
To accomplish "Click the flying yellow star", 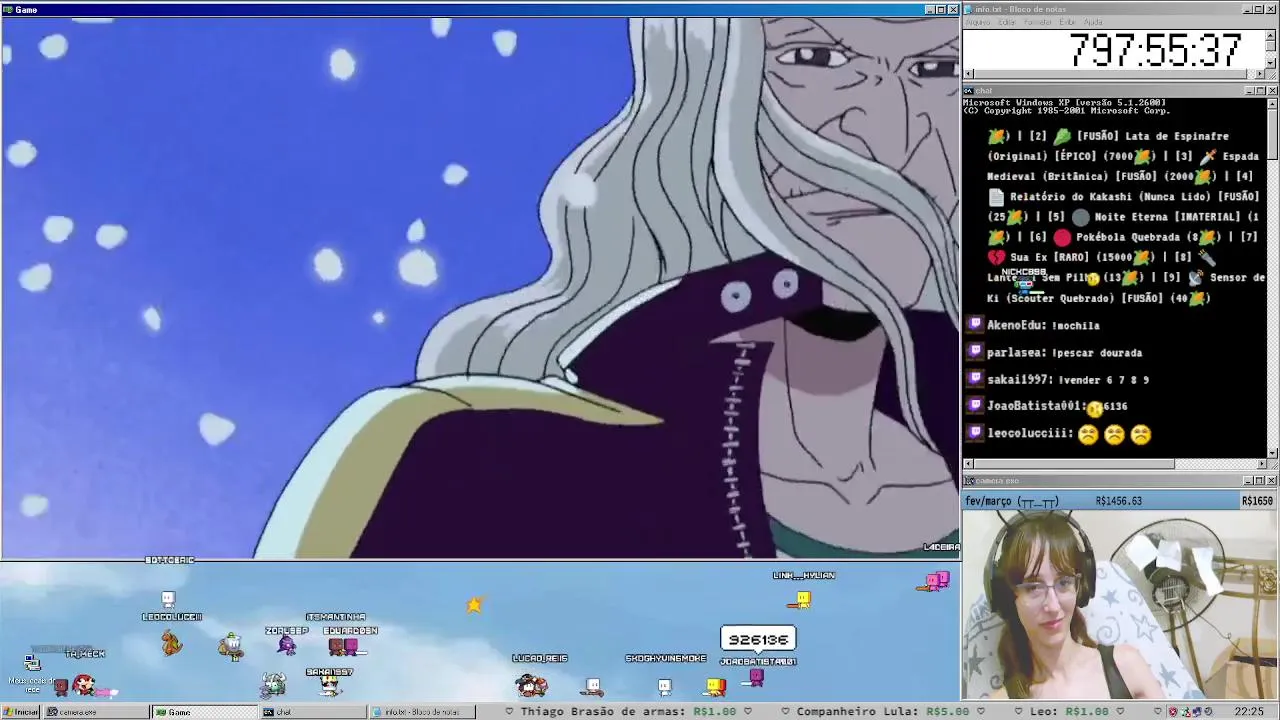I will pos(474,604).
